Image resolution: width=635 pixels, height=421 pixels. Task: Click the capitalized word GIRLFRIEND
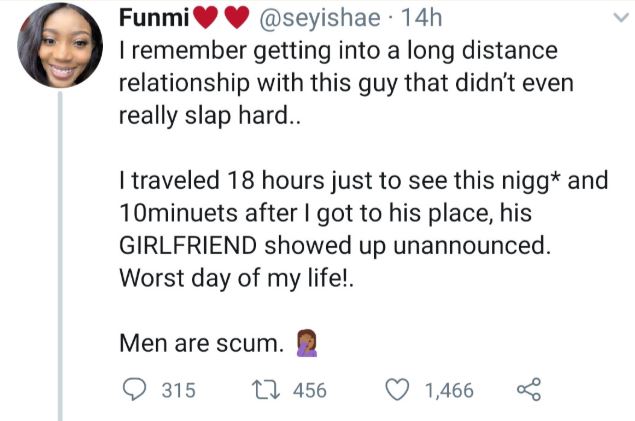click(x=201, y=246)
